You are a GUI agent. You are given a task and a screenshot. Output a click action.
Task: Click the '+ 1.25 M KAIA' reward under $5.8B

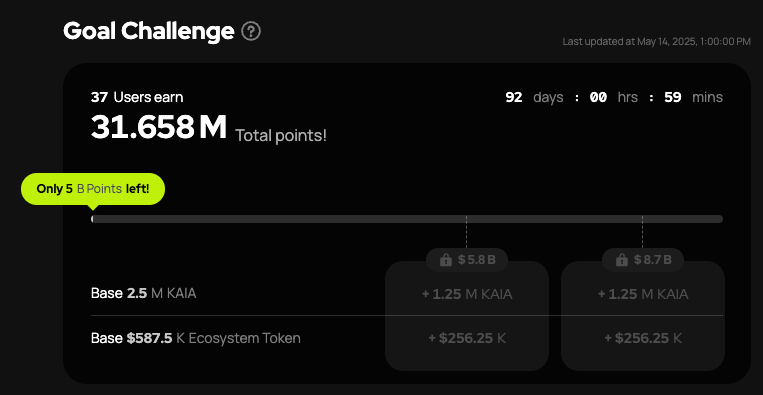tap(467, 294)
